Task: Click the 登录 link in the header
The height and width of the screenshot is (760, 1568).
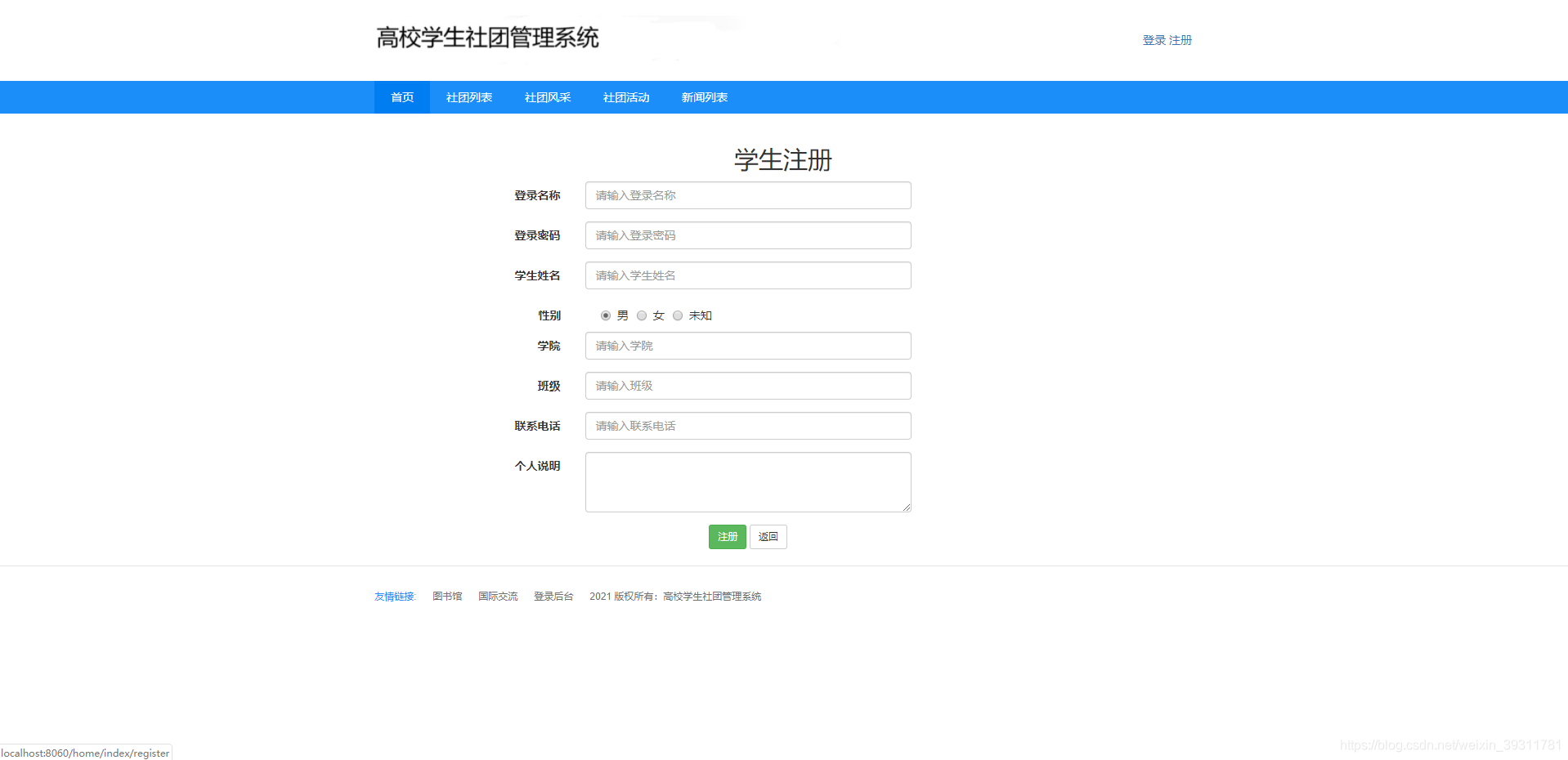Action: coord(1154,40)
